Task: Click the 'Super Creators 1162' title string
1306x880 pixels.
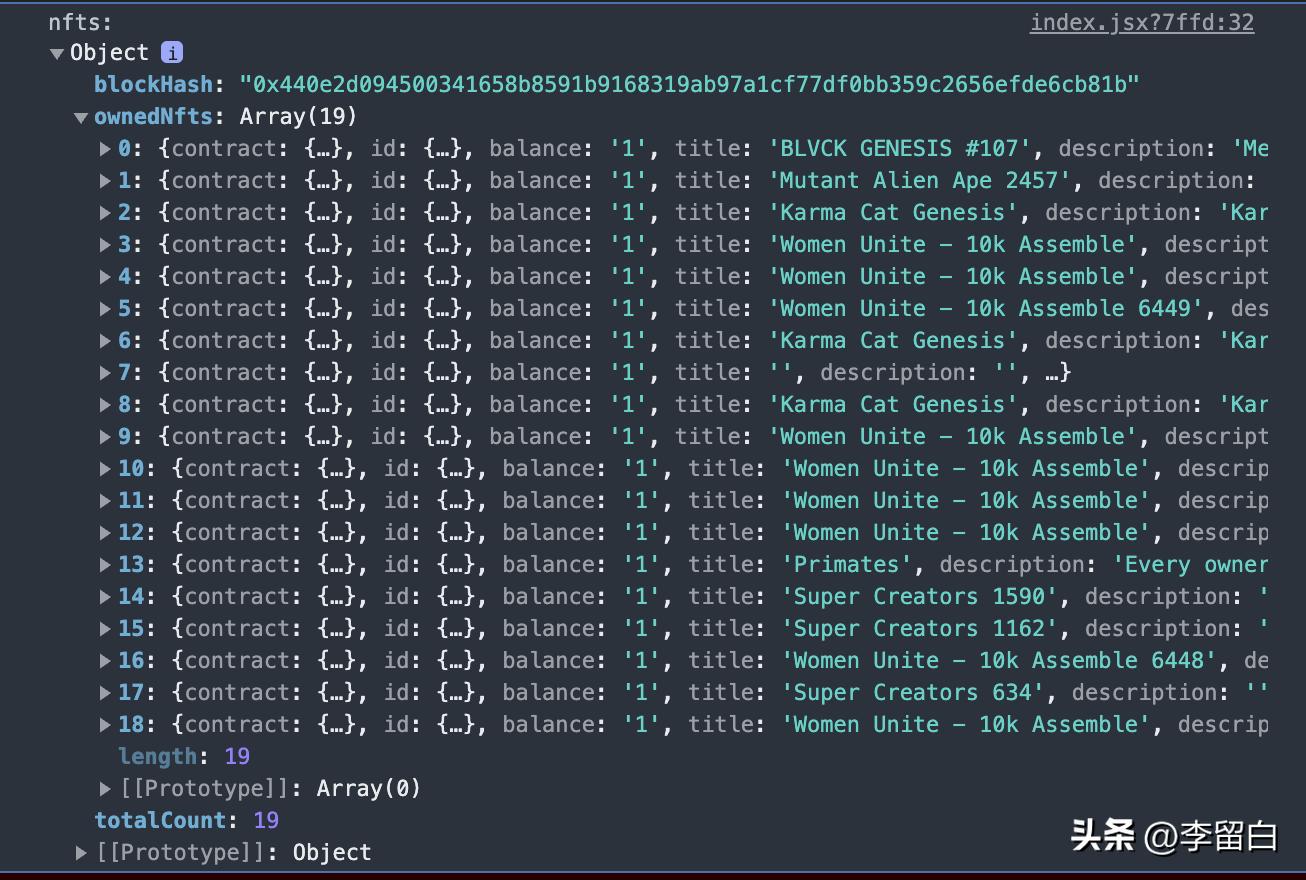Action: coord(920,629)
